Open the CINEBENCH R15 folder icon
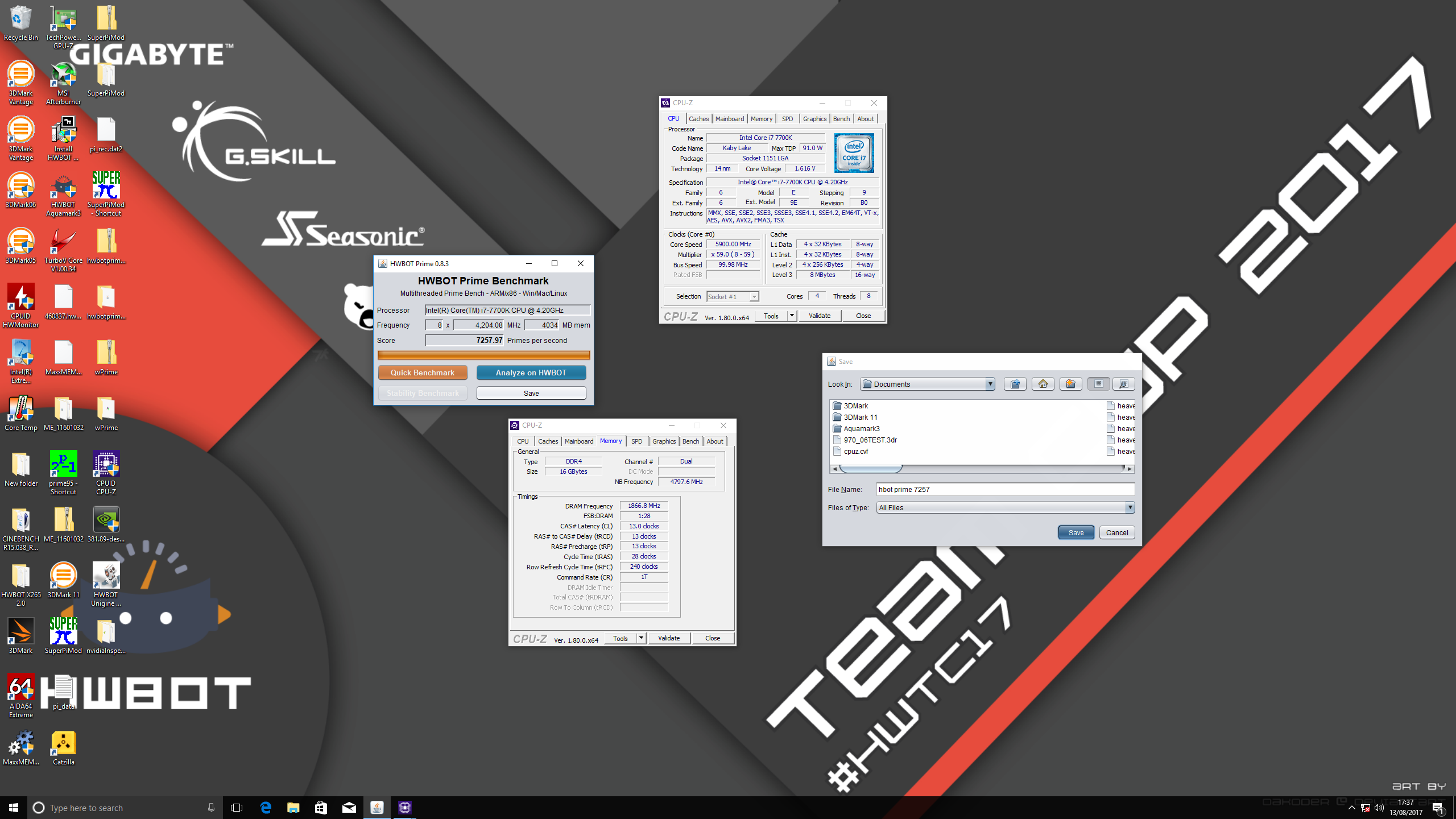The width and height of the screenshot is (1456, 819). tap(21, 528)
